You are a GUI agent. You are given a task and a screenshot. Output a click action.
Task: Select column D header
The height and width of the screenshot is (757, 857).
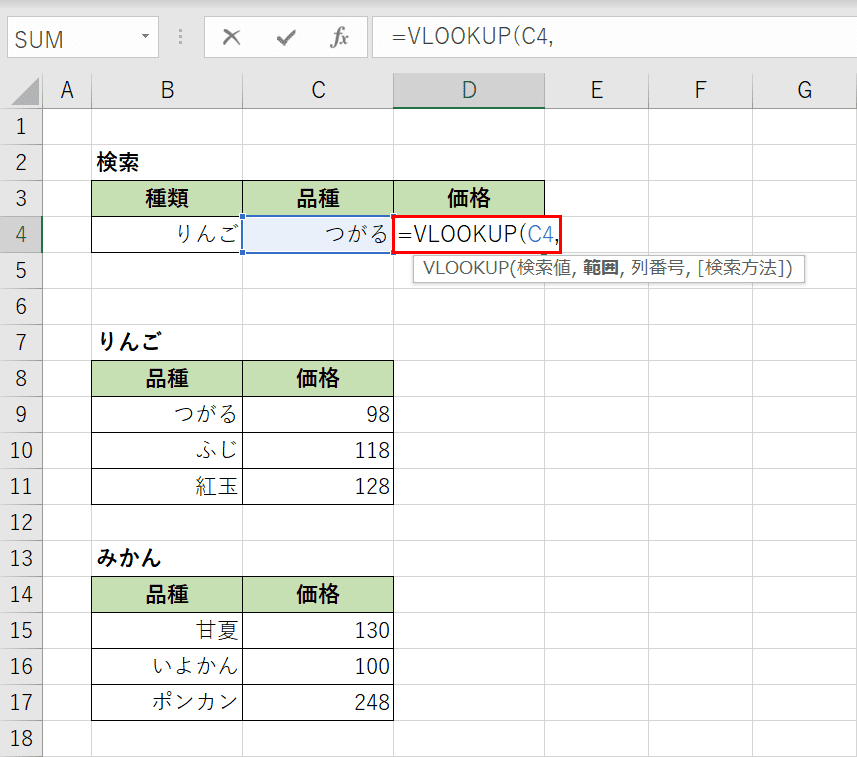pos(469,90)
